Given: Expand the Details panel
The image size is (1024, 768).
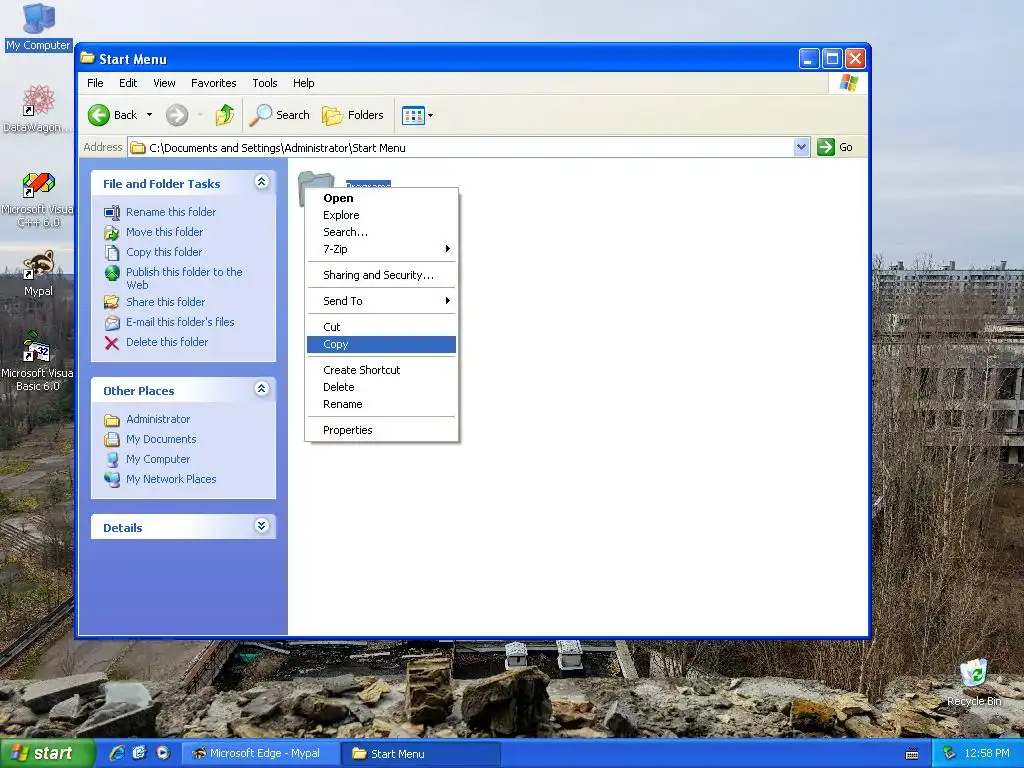Looking at the screenshot, I should [261, 526].
